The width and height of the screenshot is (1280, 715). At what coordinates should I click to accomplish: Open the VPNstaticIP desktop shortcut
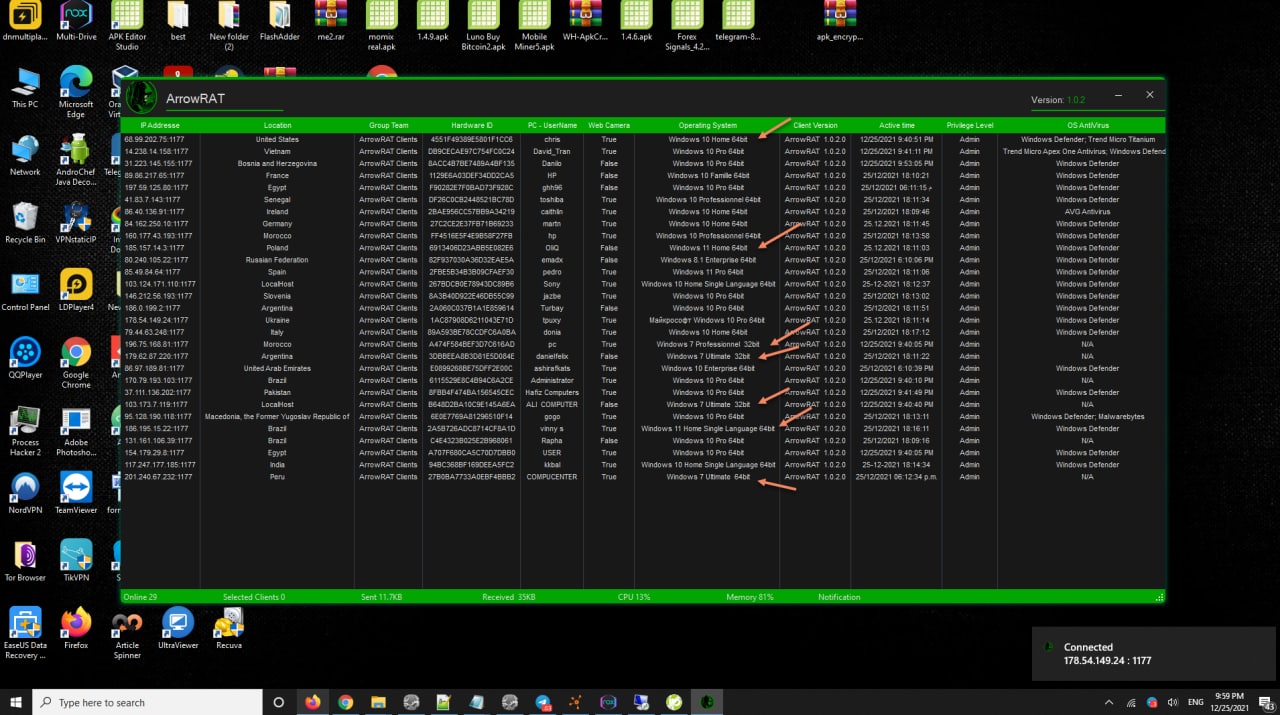[76, 224]
